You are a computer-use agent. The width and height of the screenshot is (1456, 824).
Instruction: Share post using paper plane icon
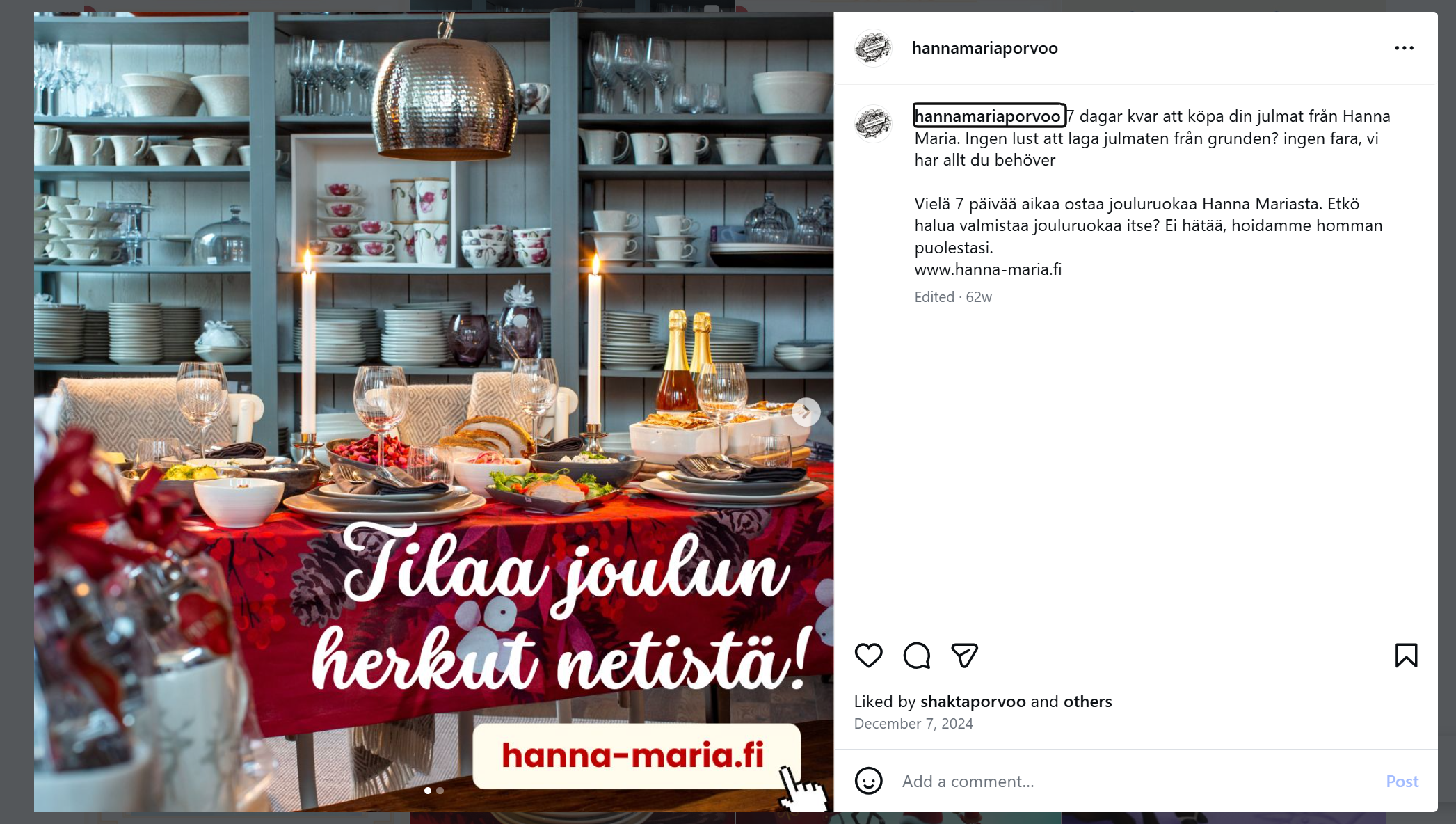click(965, 656)
